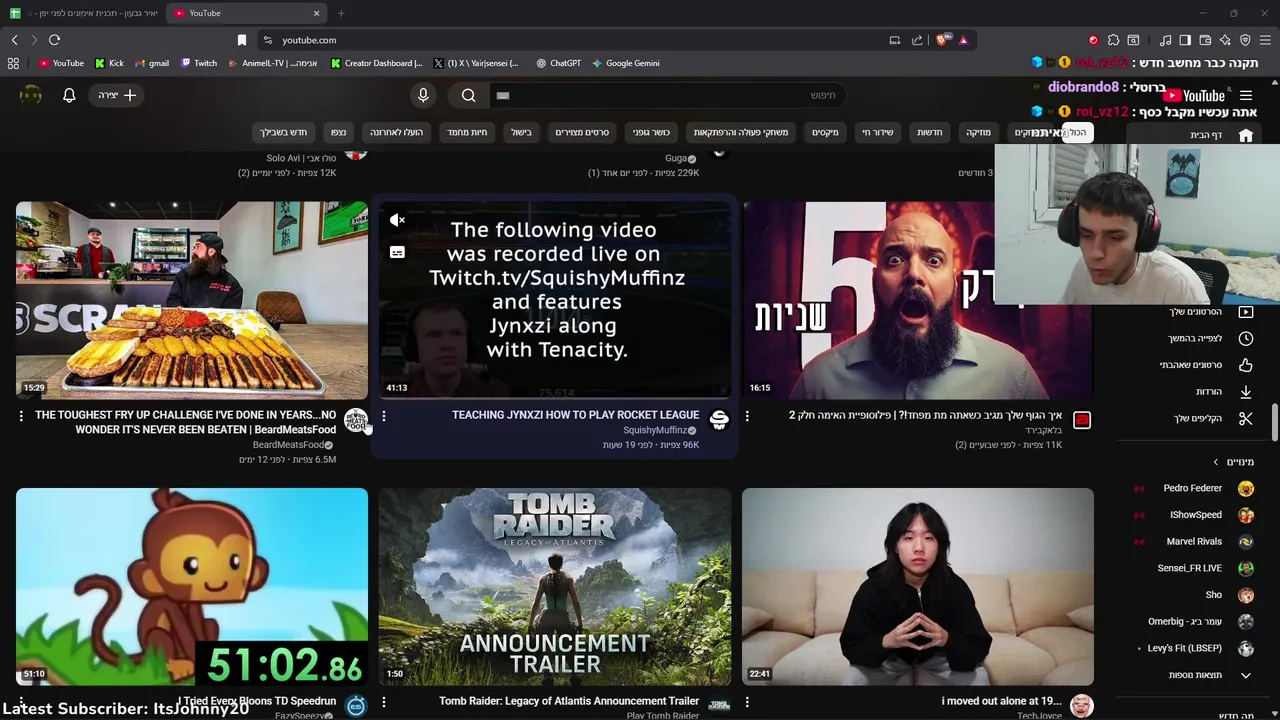
Task: Open the Brave Shields lion icon
Action: (x=942, y=40)
